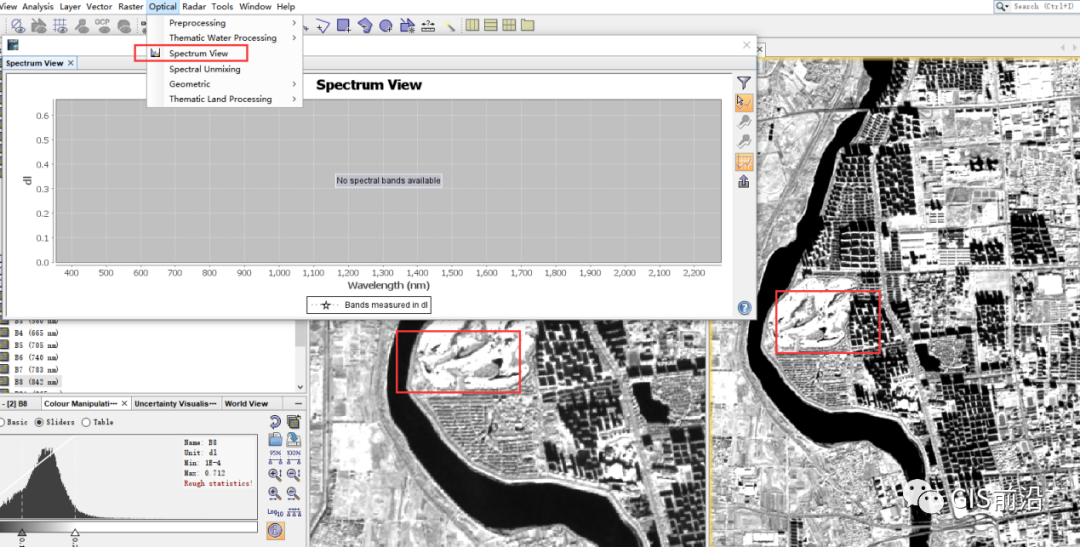Select the draw rectangle tool in toolbar

(343, 26)
